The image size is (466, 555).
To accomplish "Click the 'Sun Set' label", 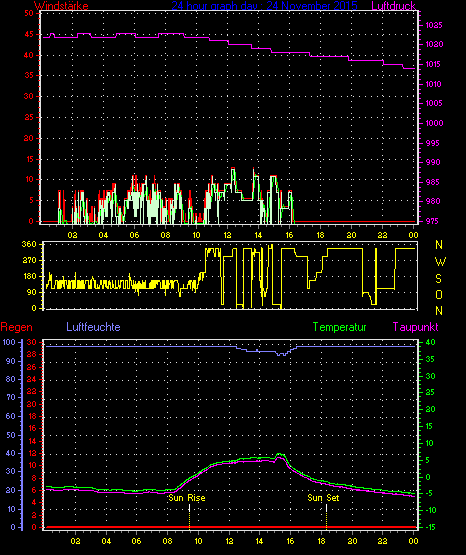I will coord(323,498).
